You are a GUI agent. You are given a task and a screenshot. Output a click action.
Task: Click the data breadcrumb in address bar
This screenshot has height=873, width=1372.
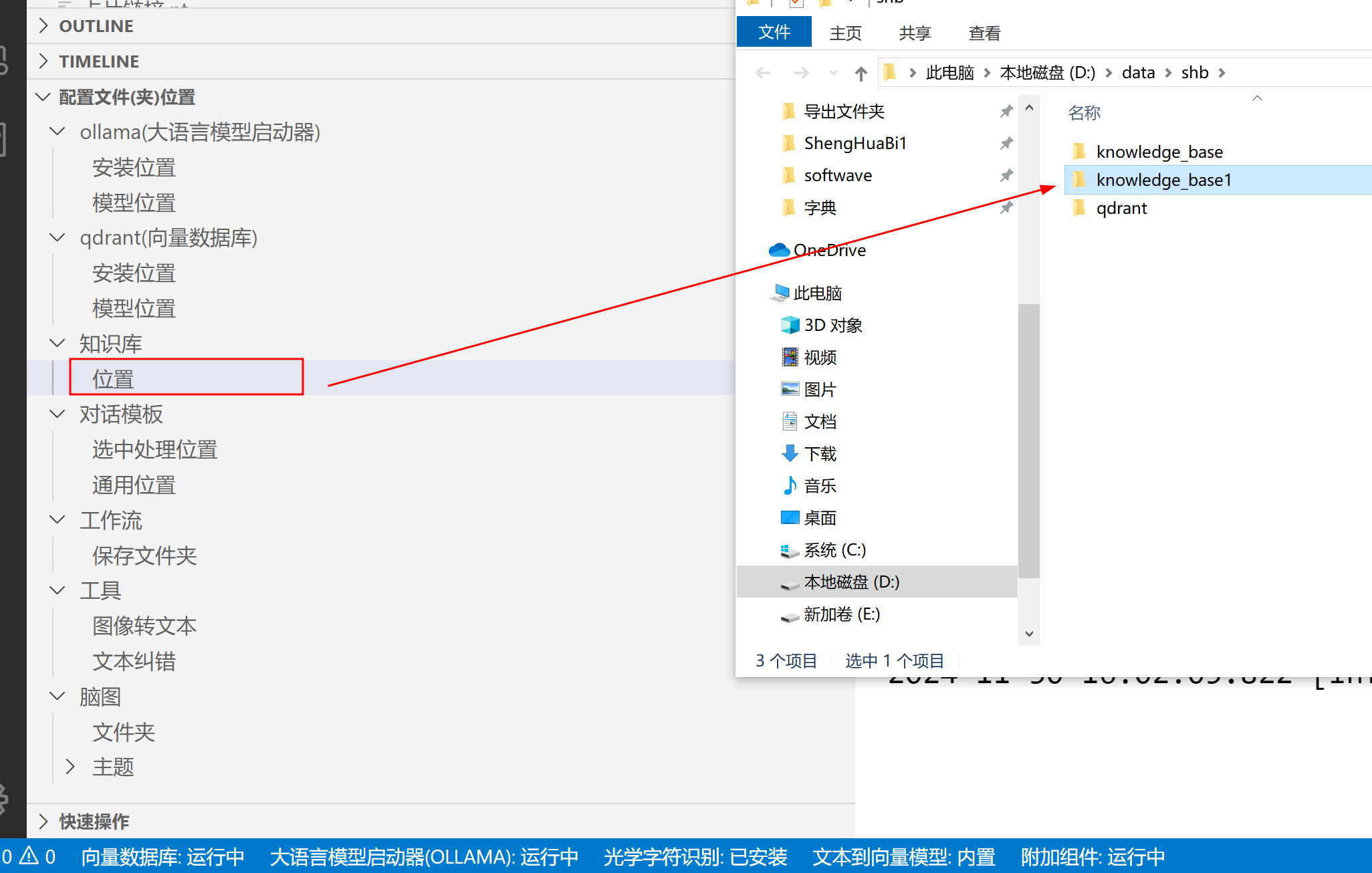tap(1138, 72)
